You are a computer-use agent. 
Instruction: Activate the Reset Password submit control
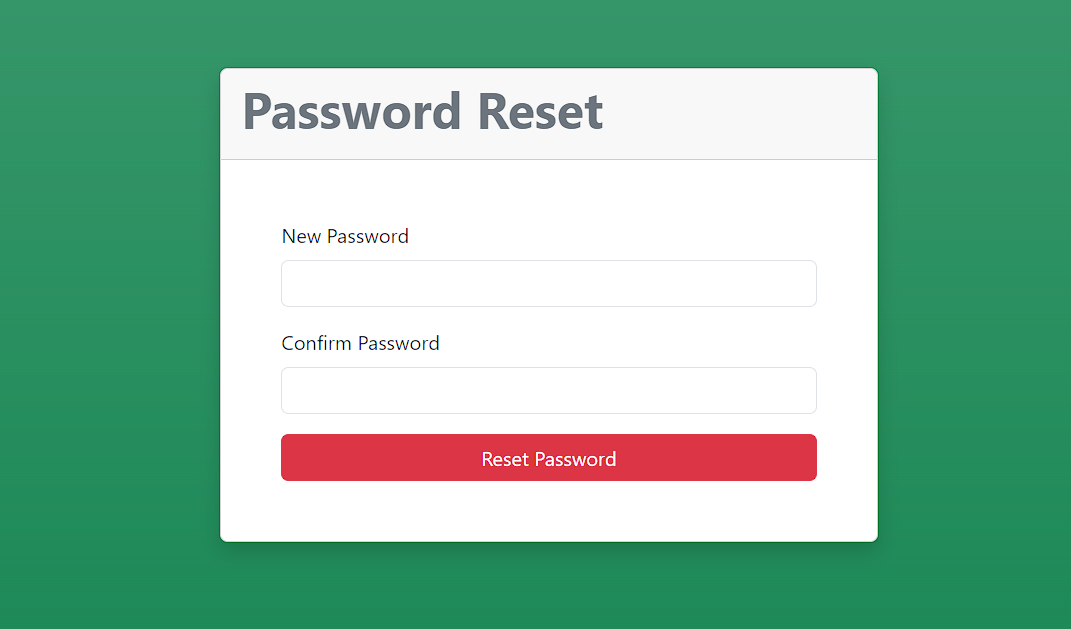[x=548, y=457]
